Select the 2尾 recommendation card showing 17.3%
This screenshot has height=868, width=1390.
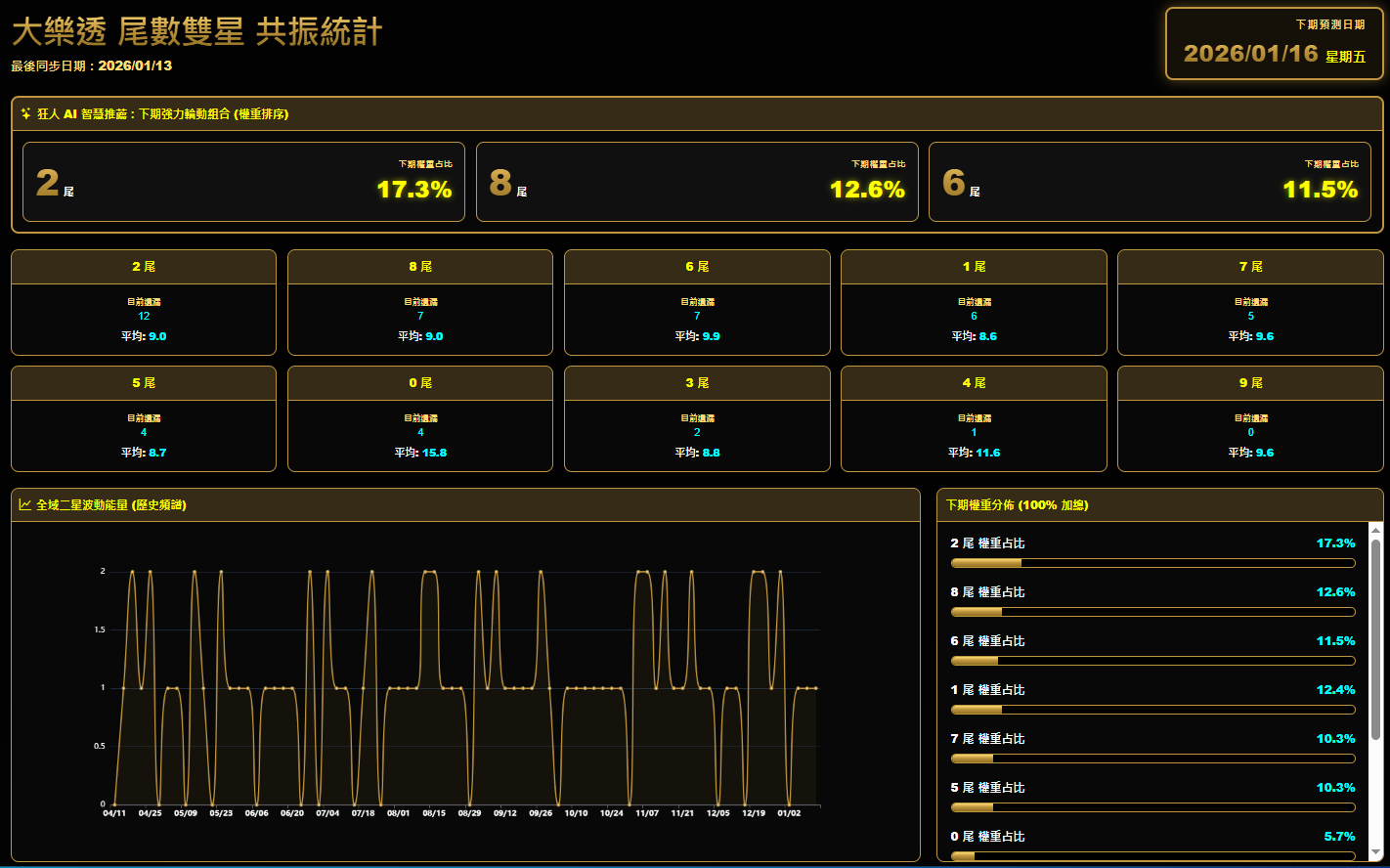243,182
